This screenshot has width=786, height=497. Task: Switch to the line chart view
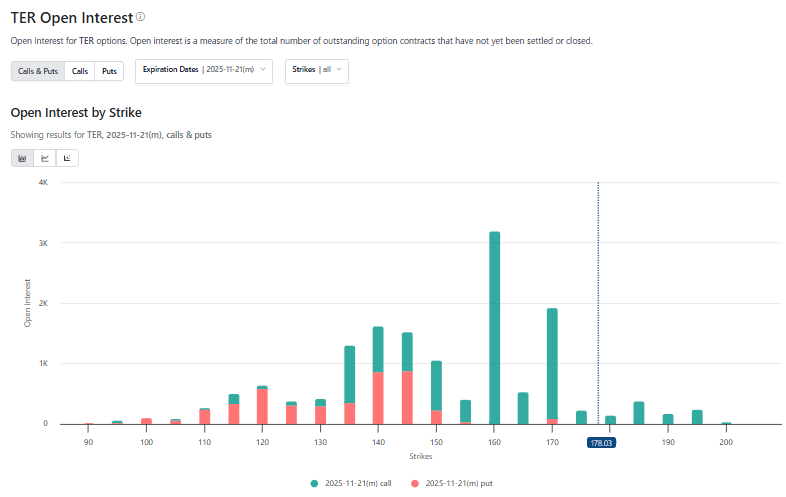pos(45,158)
